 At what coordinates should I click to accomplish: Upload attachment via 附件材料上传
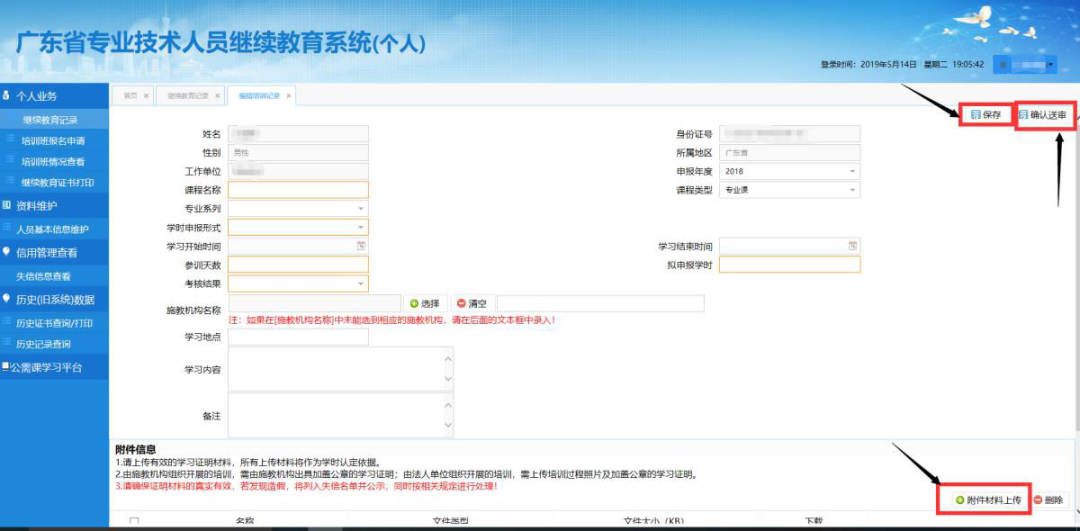pos(988,499)
